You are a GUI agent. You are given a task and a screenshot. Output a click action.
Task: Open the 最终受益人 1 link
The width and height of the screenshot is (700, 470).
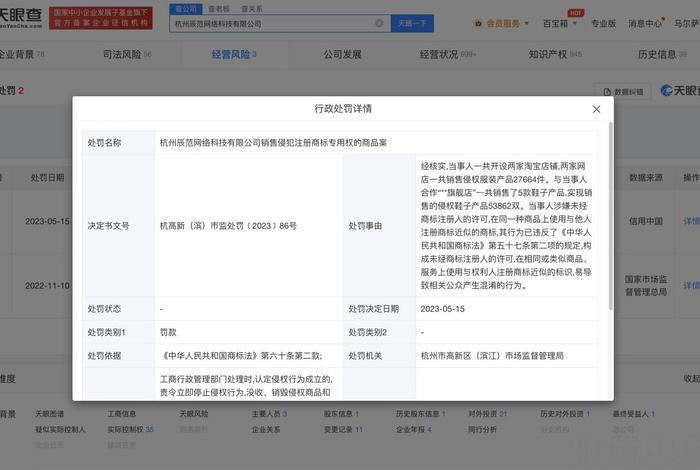click(634, 414)
